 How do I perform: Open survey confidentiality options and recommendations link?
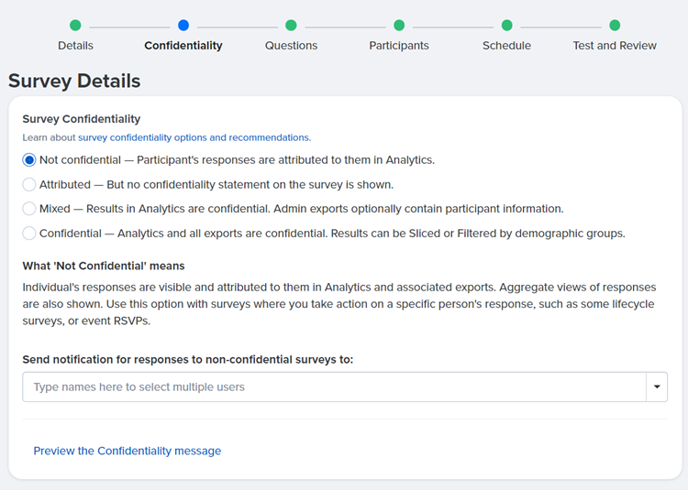[x=194, y=138]
